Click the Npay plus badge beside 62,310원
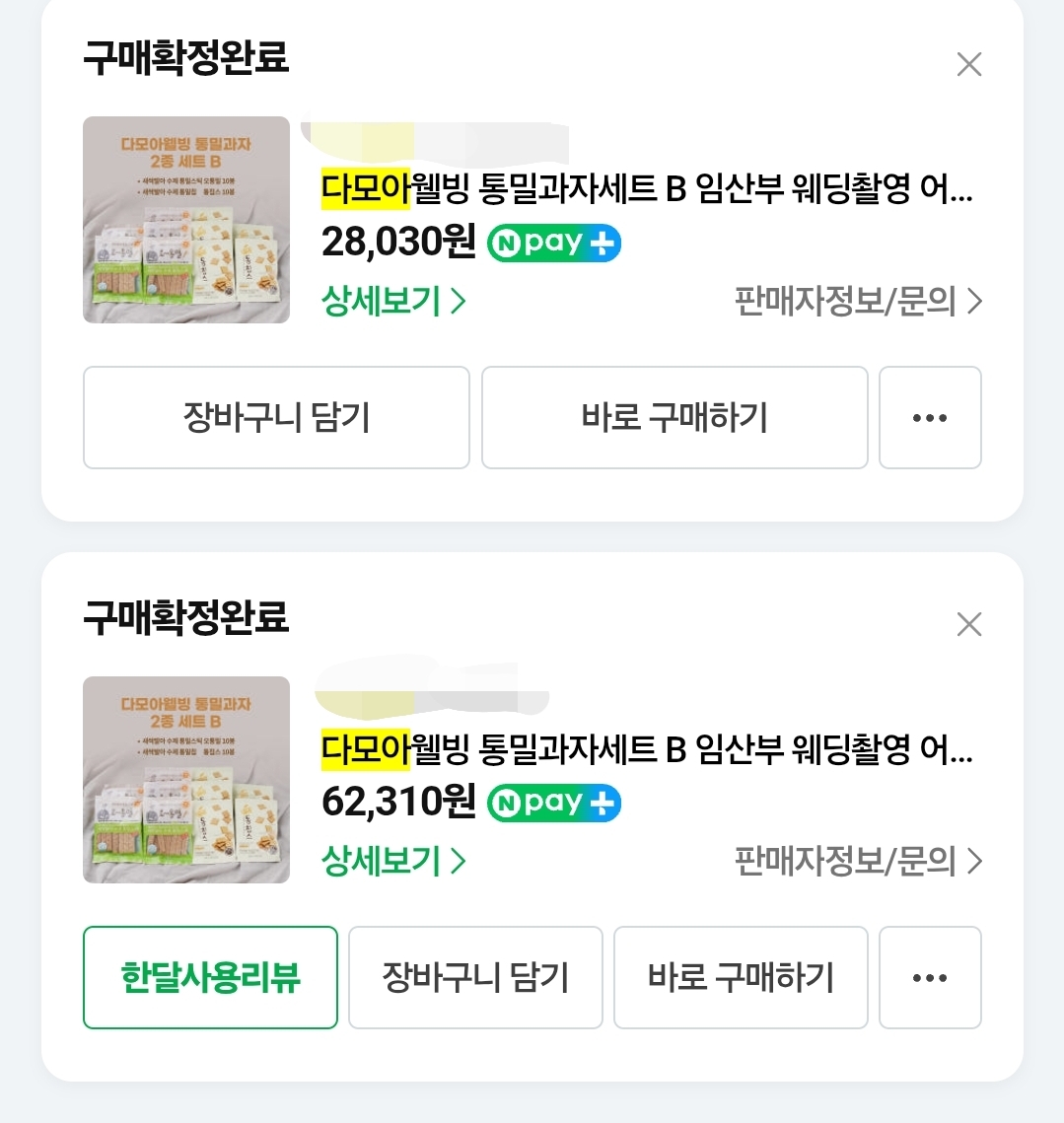Screen dimensions: 1064x1123 [553, 803]
